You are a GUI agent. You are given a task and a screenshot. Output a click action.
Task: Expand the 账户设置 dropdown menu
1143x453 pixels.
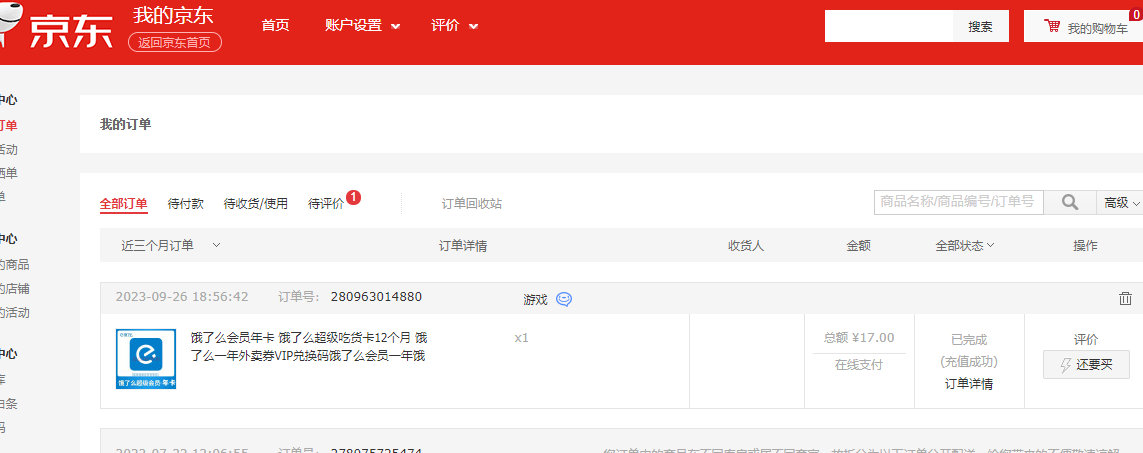[362, 25]
